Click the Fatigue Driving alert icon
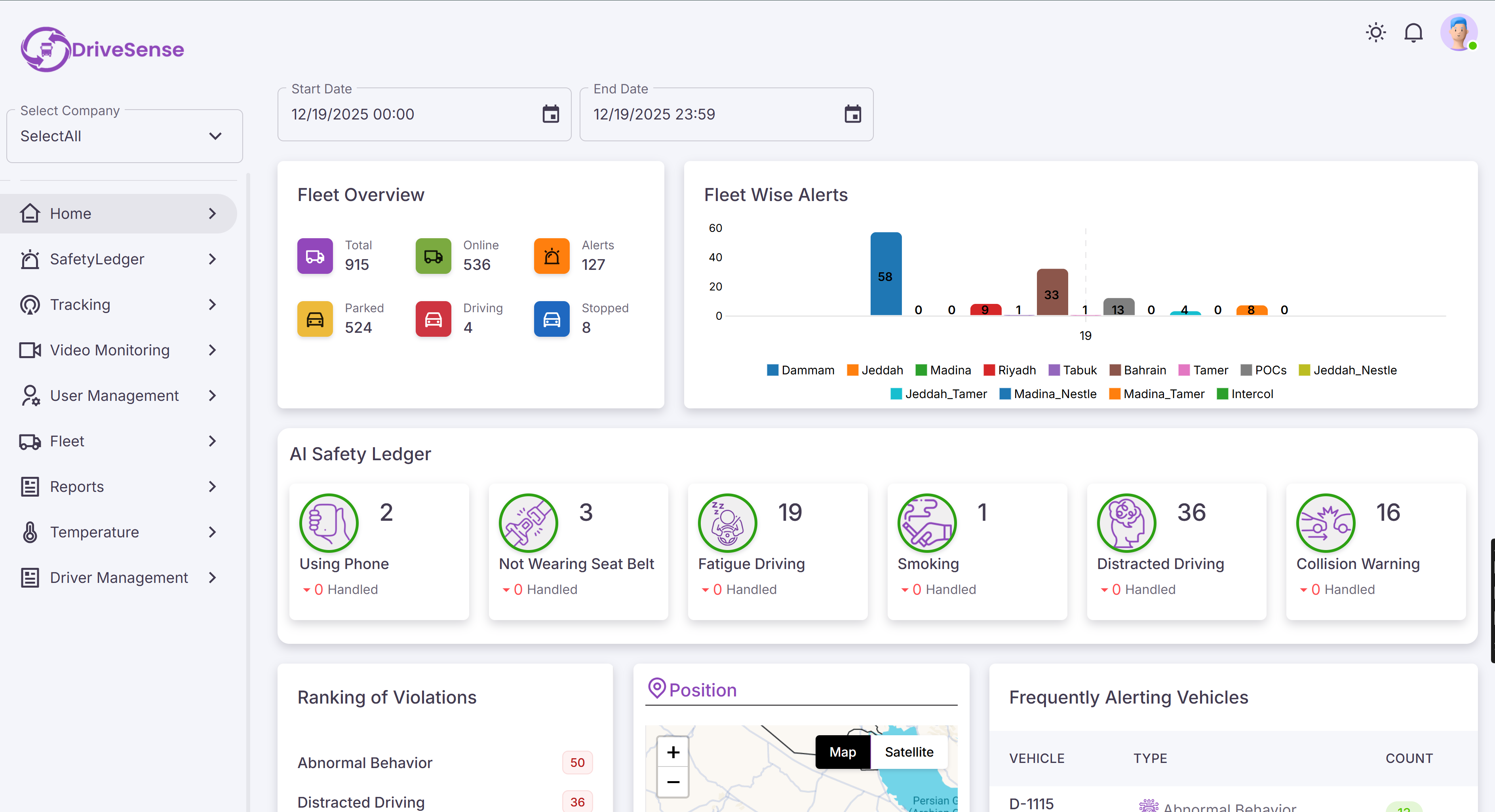 tap(727, 523)
